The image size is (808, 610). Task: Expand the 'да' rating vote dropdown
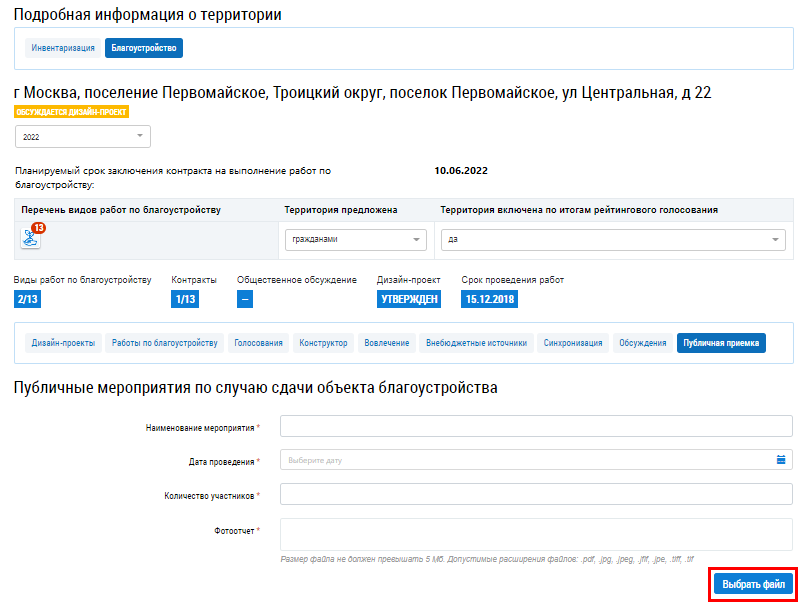point(612,240)
